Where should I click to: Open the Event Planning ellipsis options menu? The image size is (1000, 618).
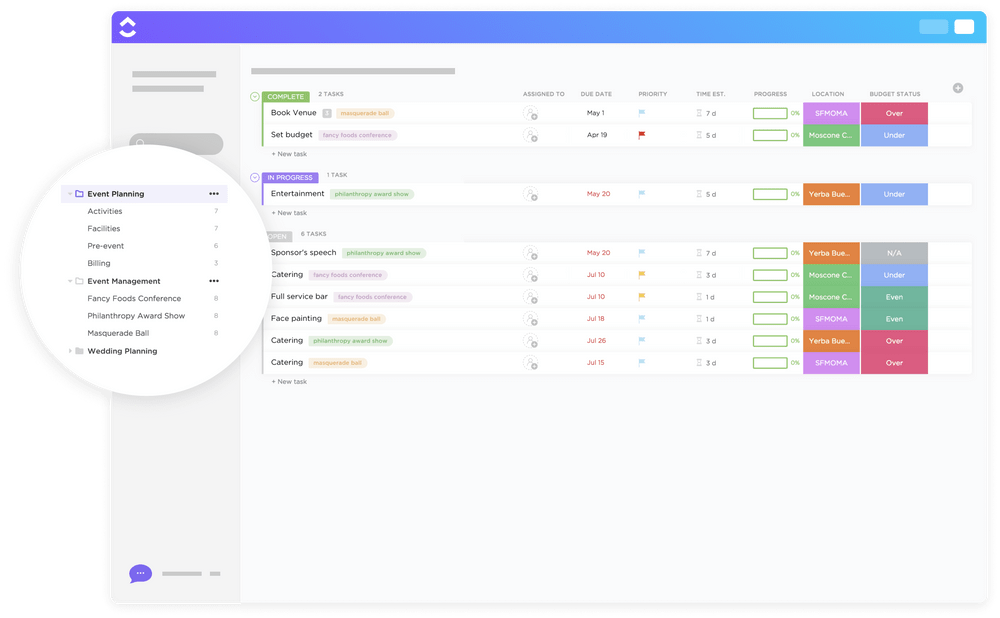tap(213, 193)
